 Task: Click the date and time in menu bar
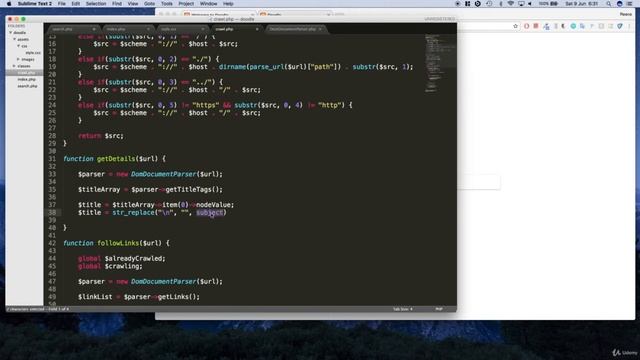[x=582, y=4]
